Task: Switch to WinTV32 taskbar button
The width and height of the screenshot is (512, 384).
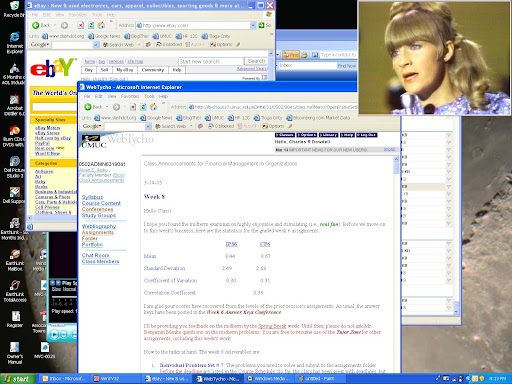Action: click(115, 379)
